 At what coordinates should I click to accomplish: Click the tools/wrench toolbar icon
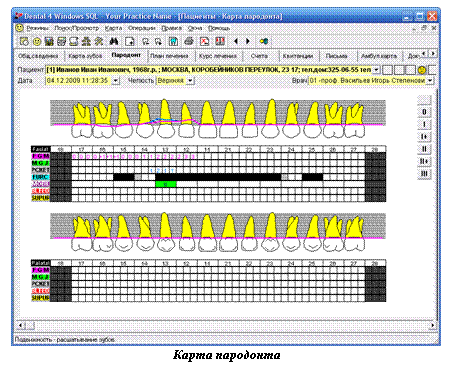click(98, 41)
